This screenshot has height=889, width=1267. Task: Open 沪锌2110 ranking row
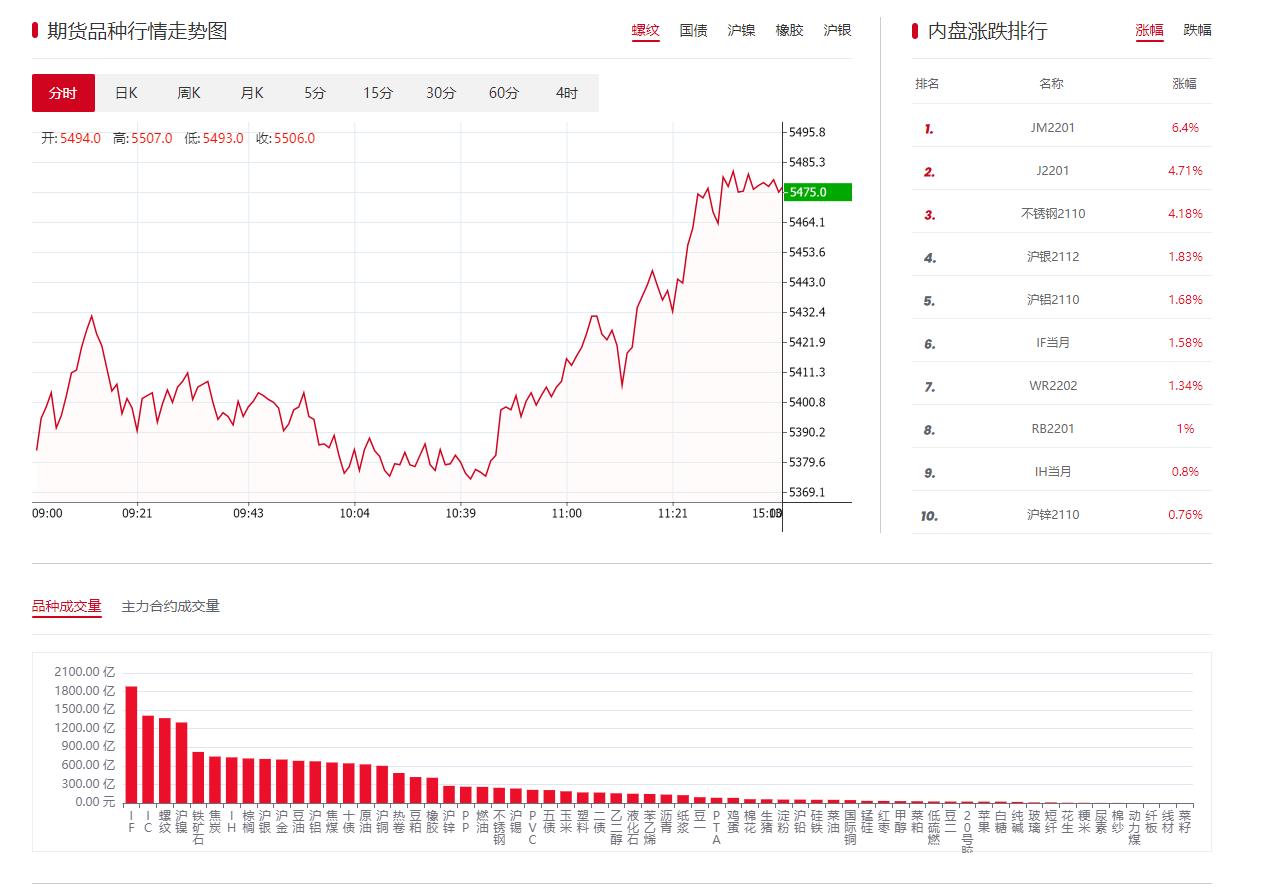point(1052,515)
